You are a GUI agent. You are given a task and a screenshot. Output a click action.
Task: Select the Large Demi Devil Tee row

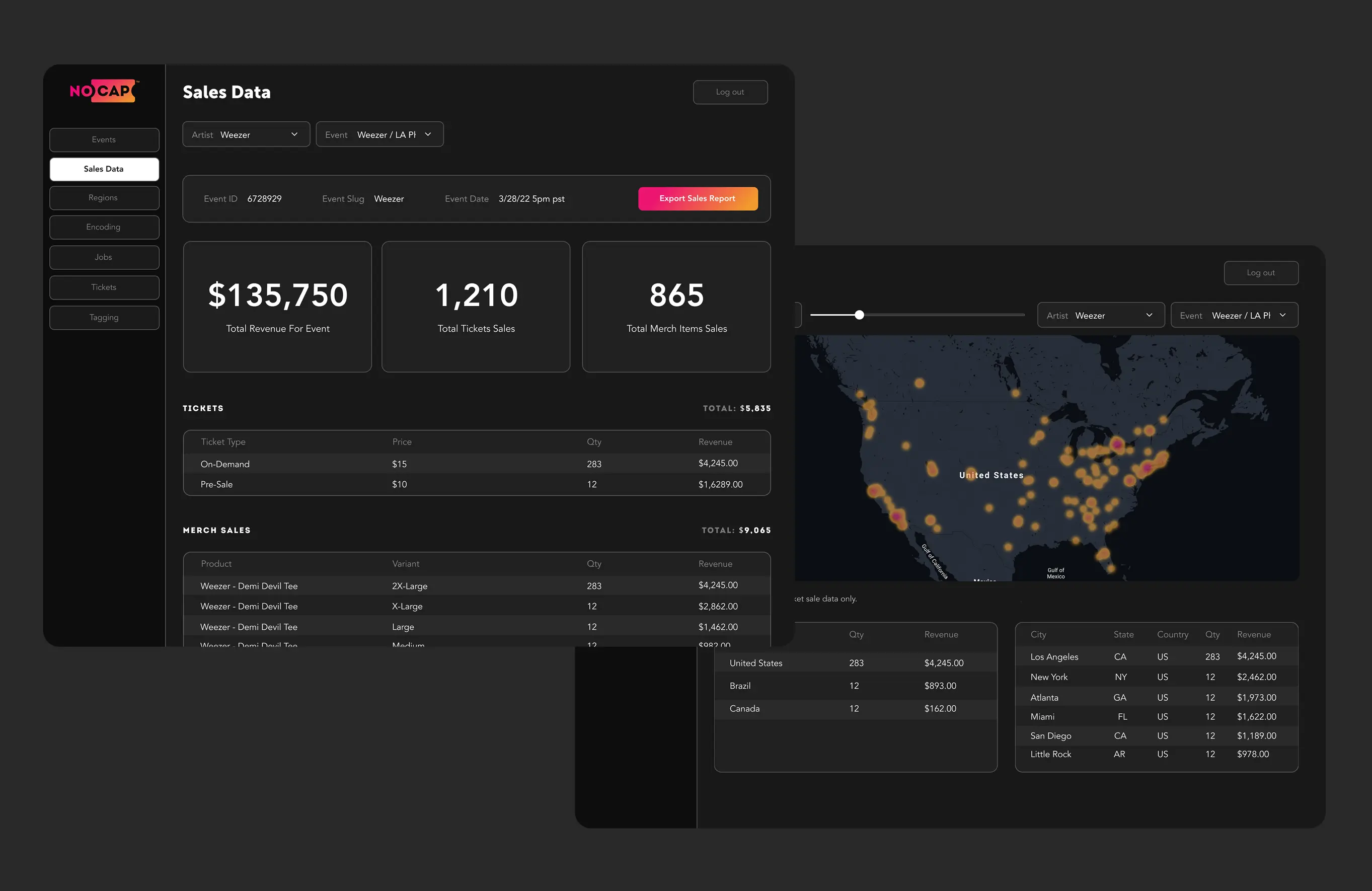[477, 627]
